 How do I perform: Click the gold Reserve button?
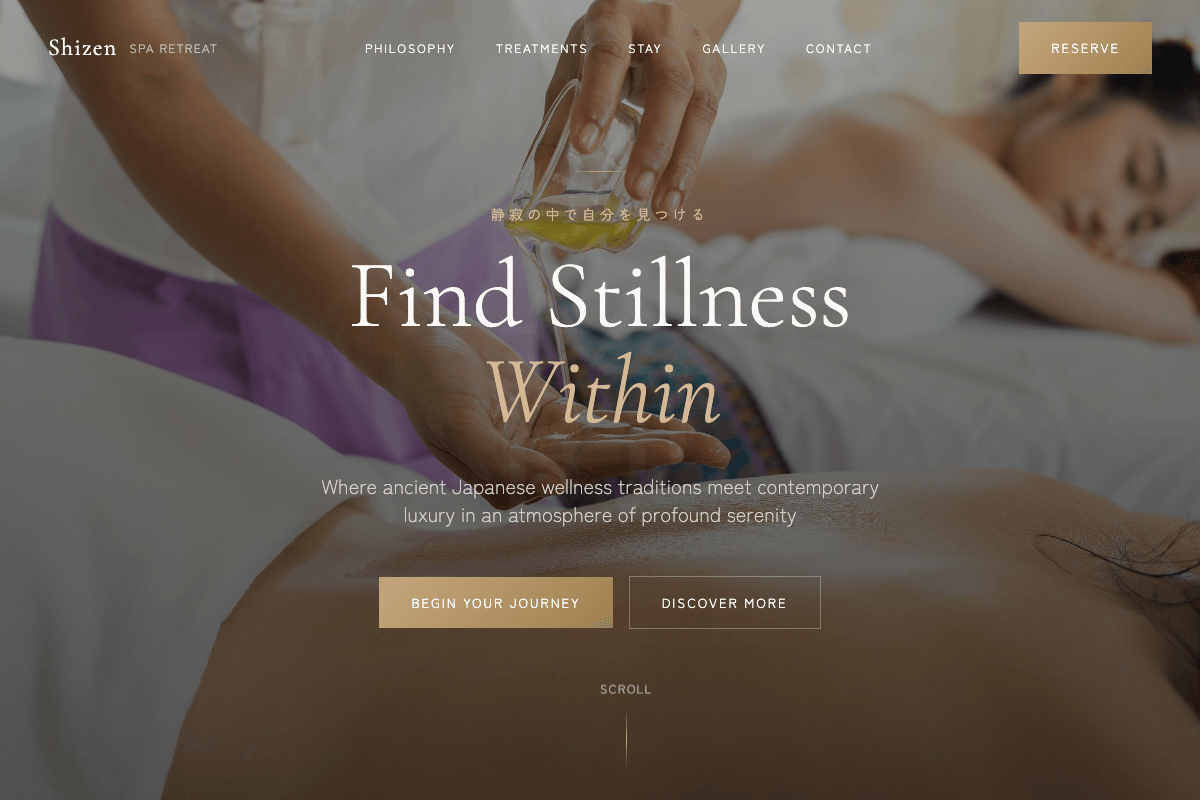1085,48
